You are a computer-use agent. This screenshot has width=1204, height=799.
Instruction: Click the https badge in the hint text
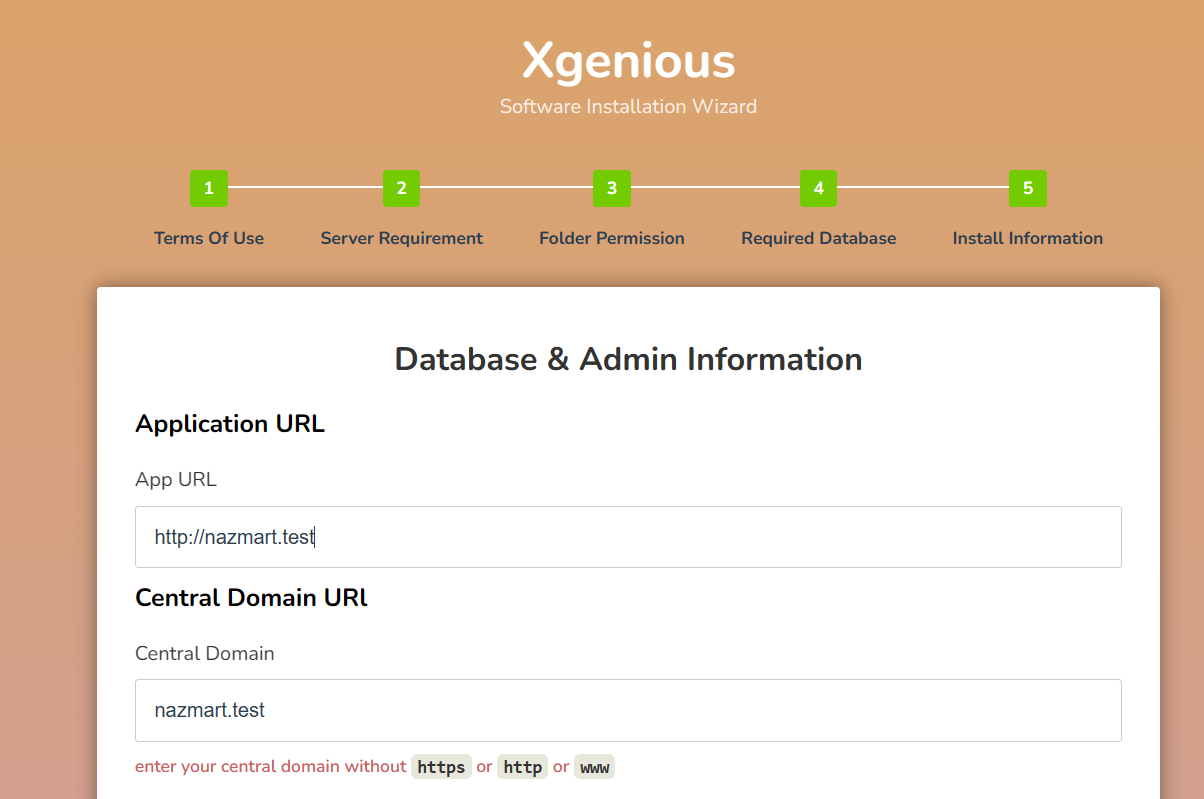click(441, 766)
